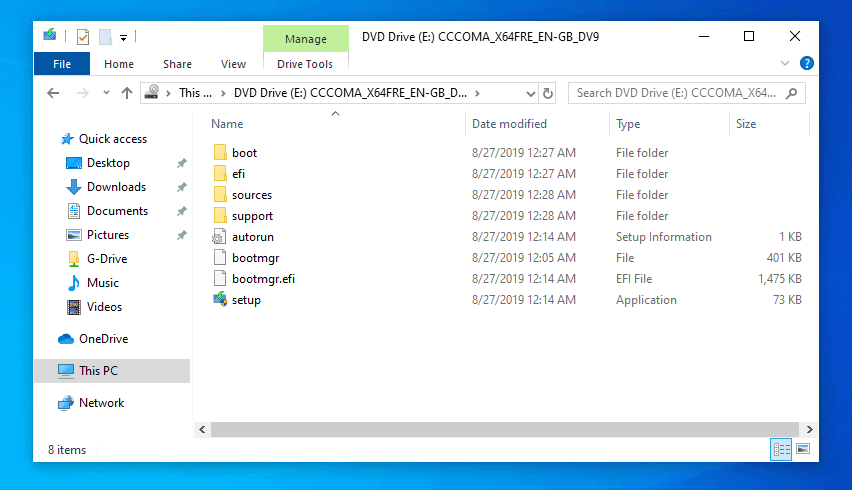Select the boot folder icon
This screenshot has height=490, width=852.
tap(220, 153)
